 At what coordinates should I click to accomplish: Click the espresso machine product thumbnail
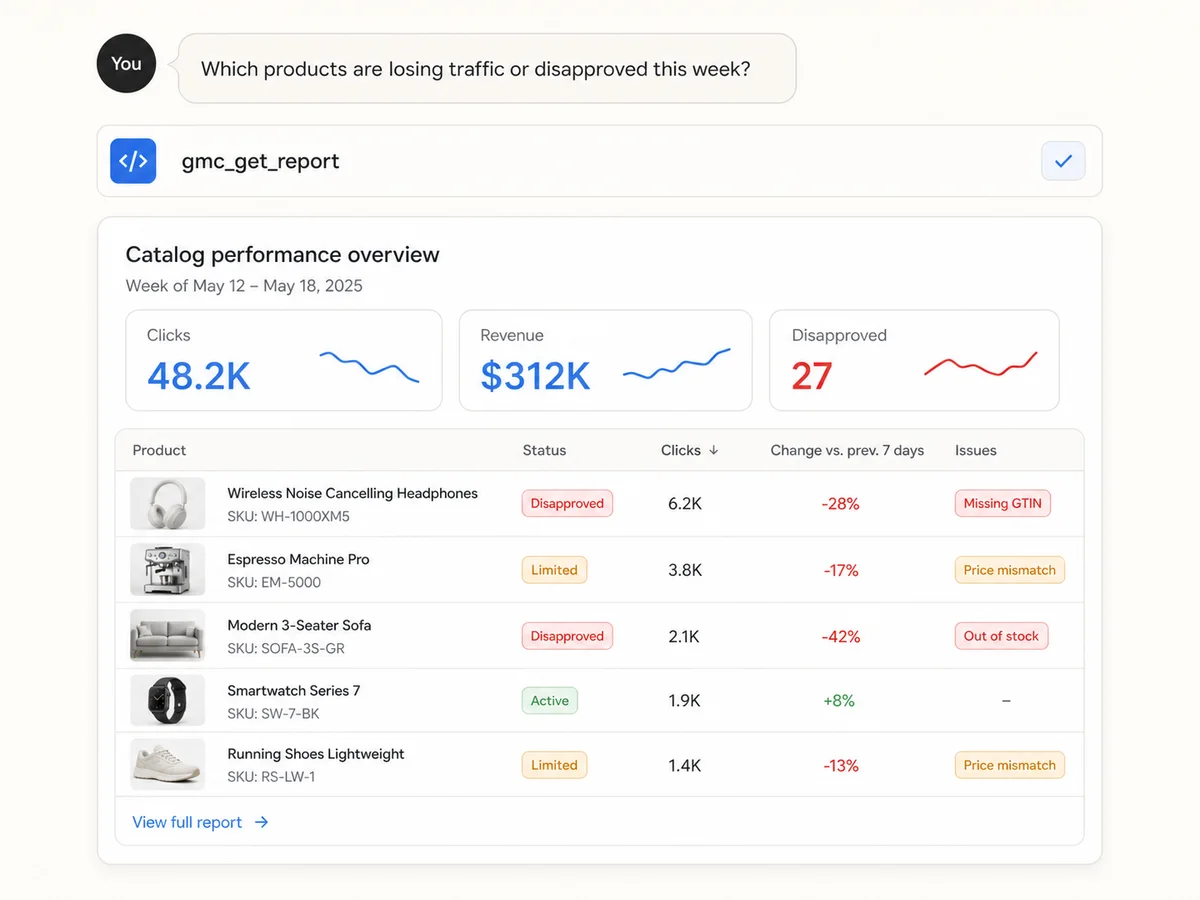(168, 570)
